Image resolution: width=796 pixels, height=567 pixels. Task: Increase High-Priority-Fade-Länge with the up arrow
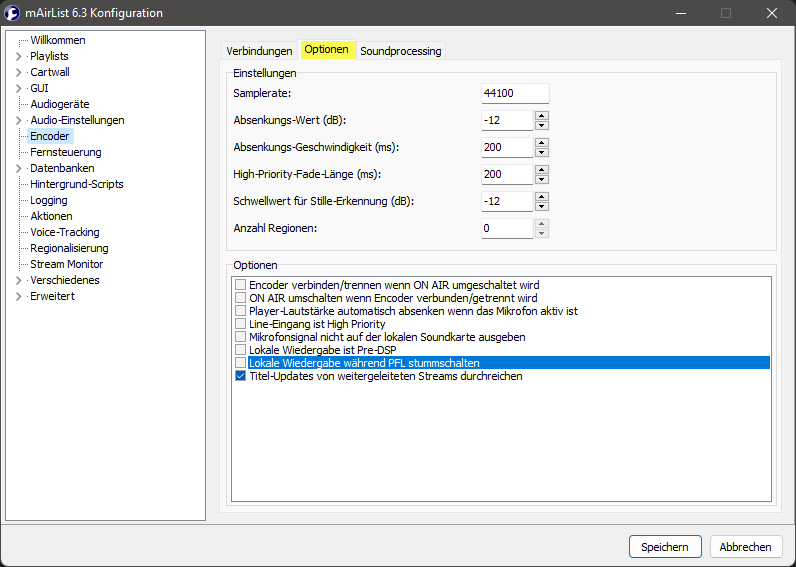pyautogui.click(x=541, y=169)
